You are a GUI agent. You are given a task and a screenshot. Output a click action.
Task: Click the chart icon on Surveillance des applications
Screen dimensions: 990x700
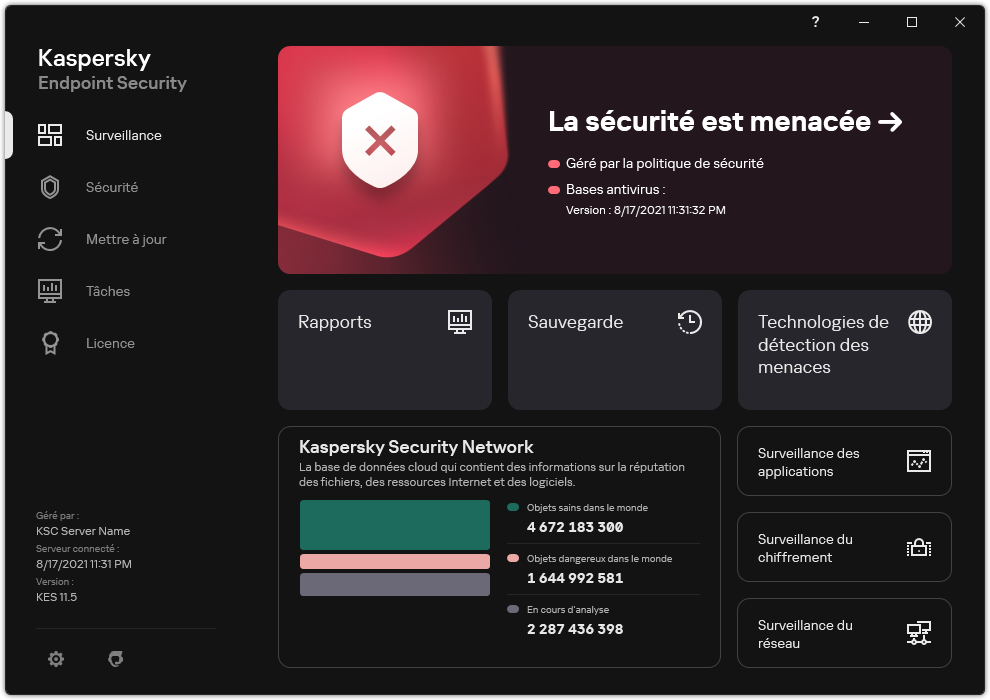coord(919,461)
